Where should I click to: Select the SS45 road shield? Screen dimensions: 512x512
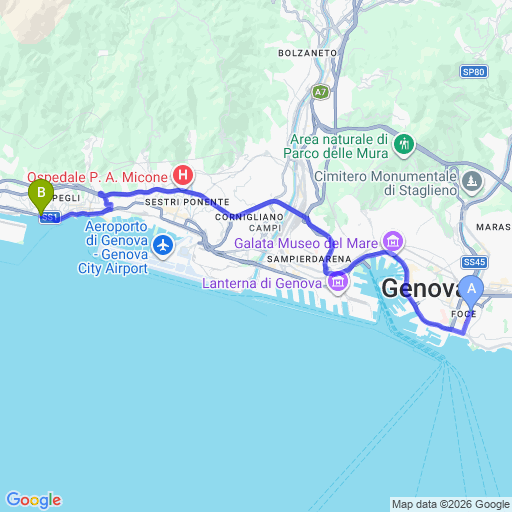click(x=474, y=262)
